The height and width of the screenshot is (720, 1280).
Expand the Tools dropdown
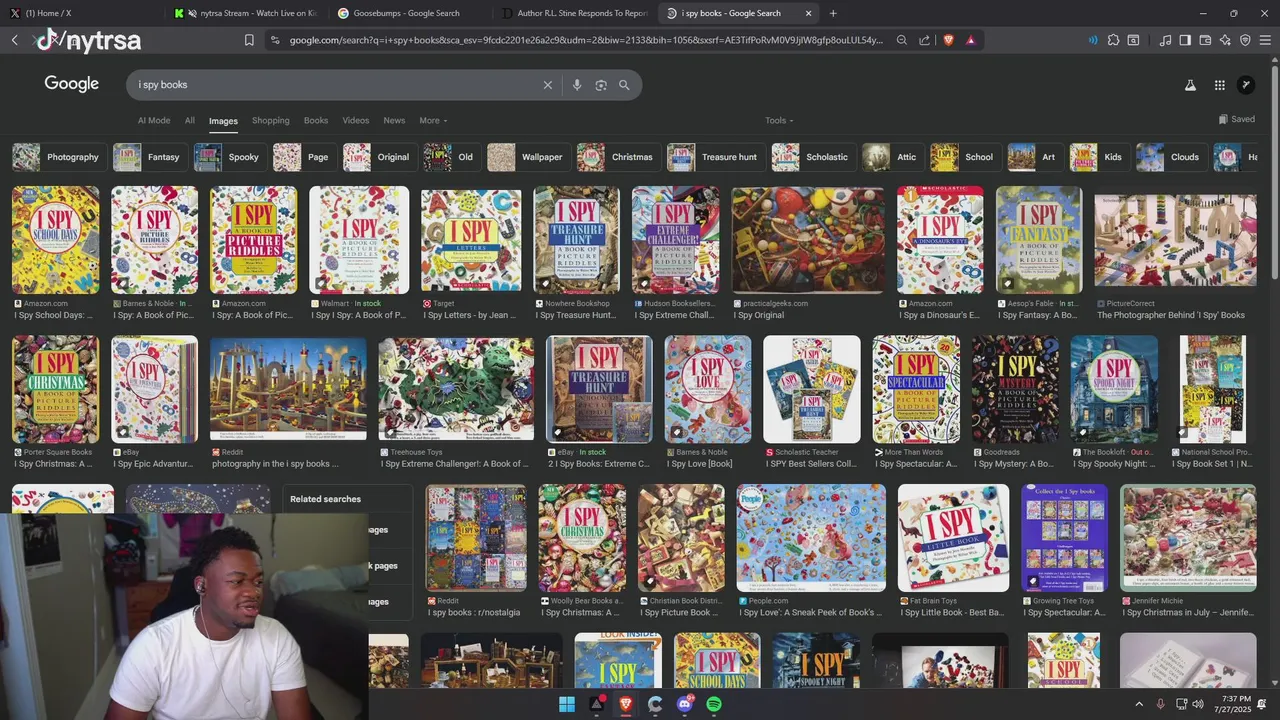pos(779,120)
